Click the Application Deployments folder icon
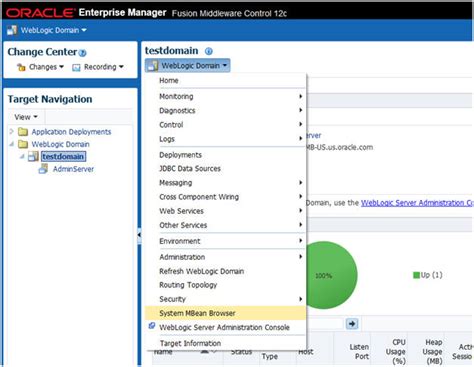The image size is (474, 367). pos(23,132)
